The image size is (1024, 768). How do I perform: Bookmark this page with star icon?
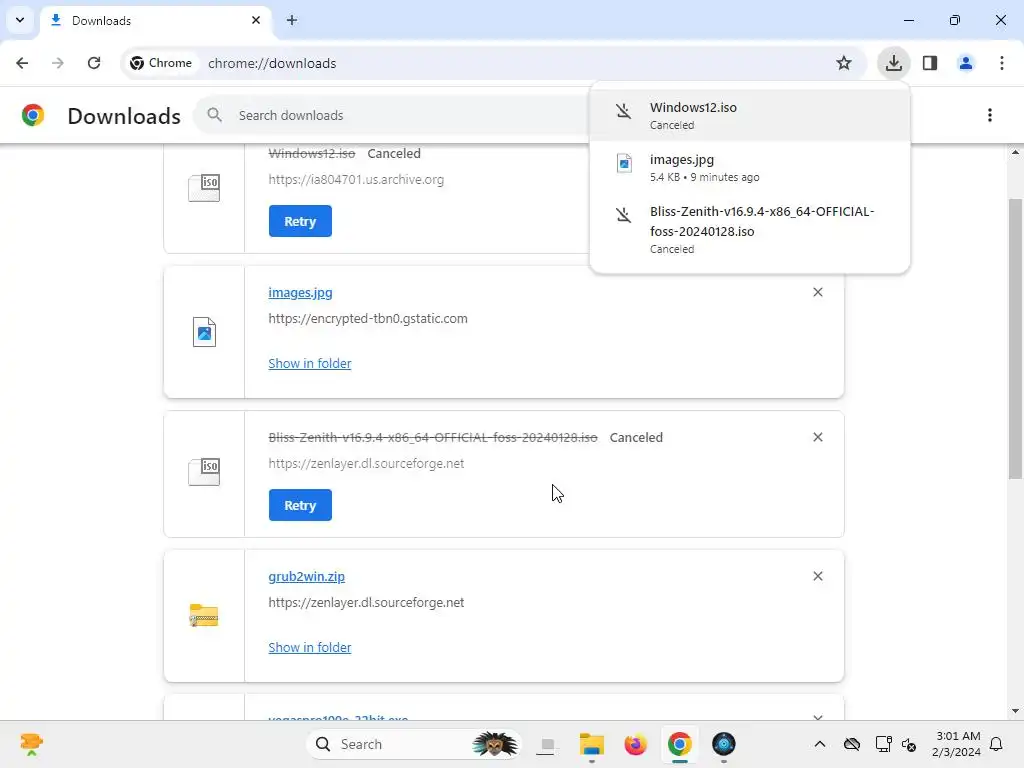click(844, 63)
